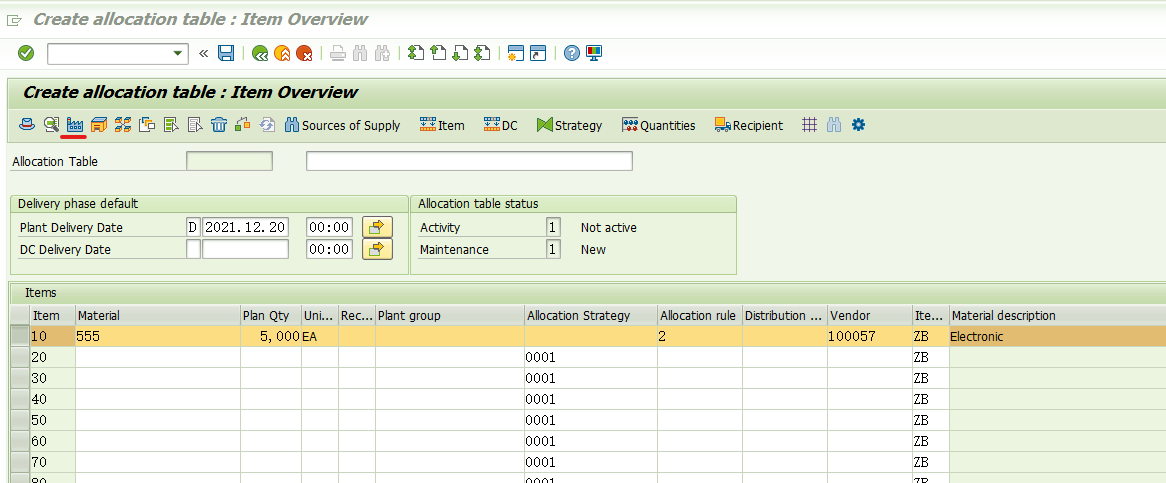Click the purple grid table icon

click(x=810, y=125)
